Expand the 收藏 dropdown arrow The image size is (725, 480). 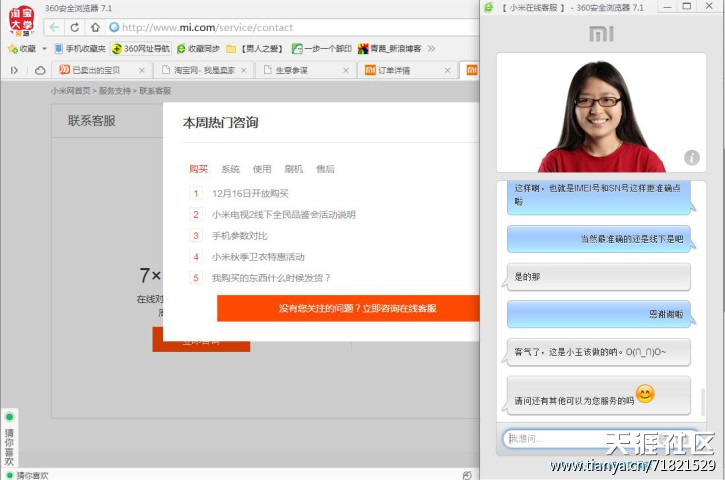pos(44,49)
